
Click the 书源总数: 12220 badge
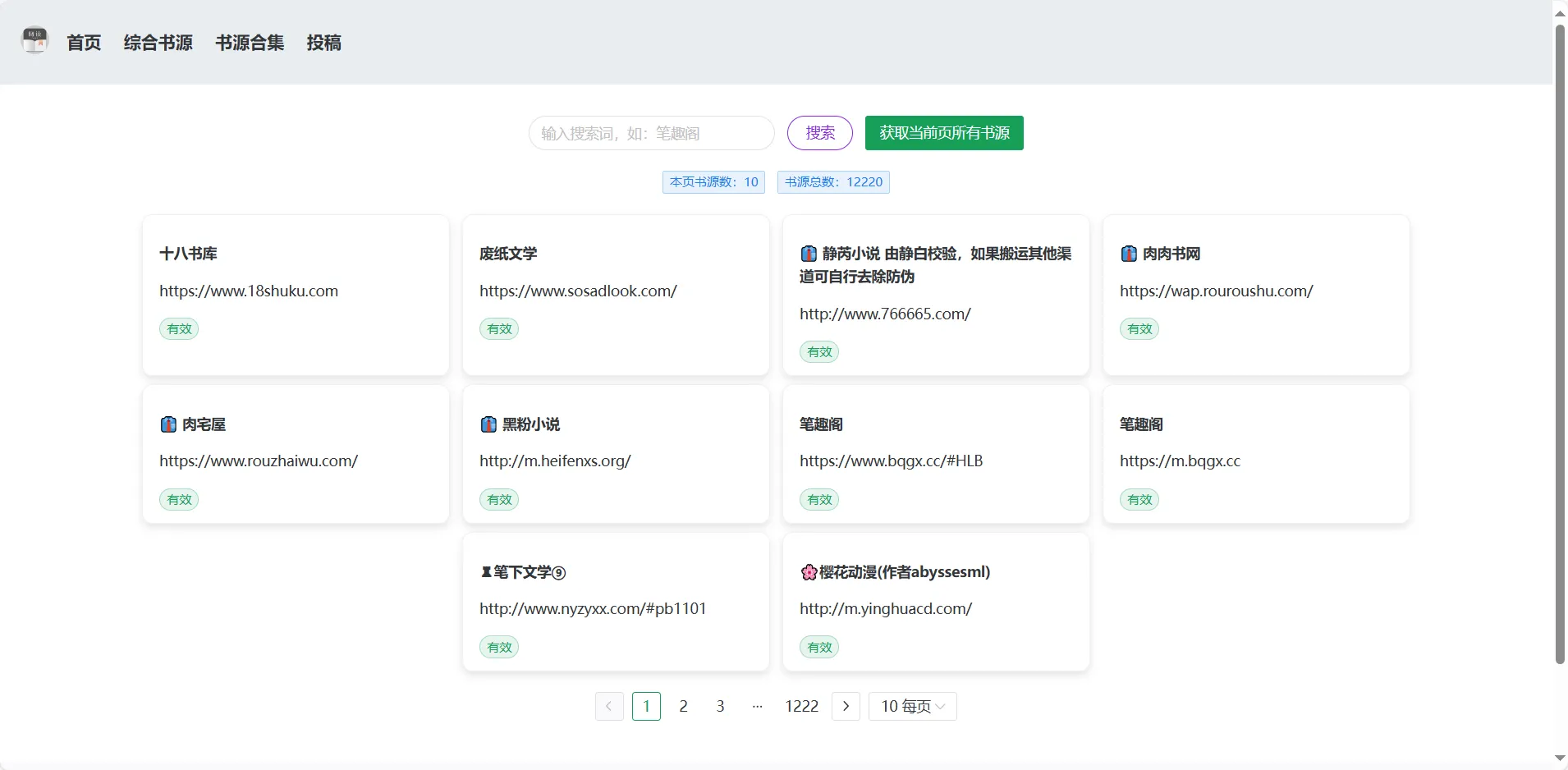pos(833,182)
